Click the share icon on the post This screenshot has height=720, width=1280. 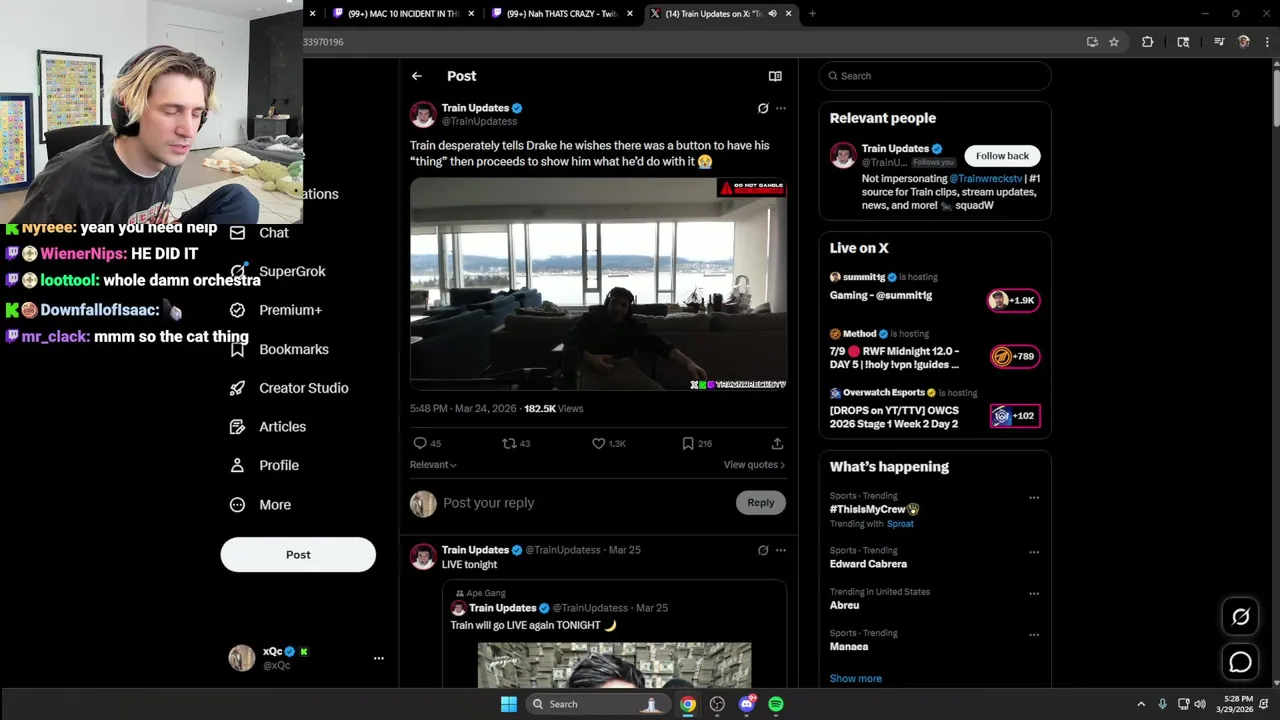pyautogui.click(x=777, y=443)
